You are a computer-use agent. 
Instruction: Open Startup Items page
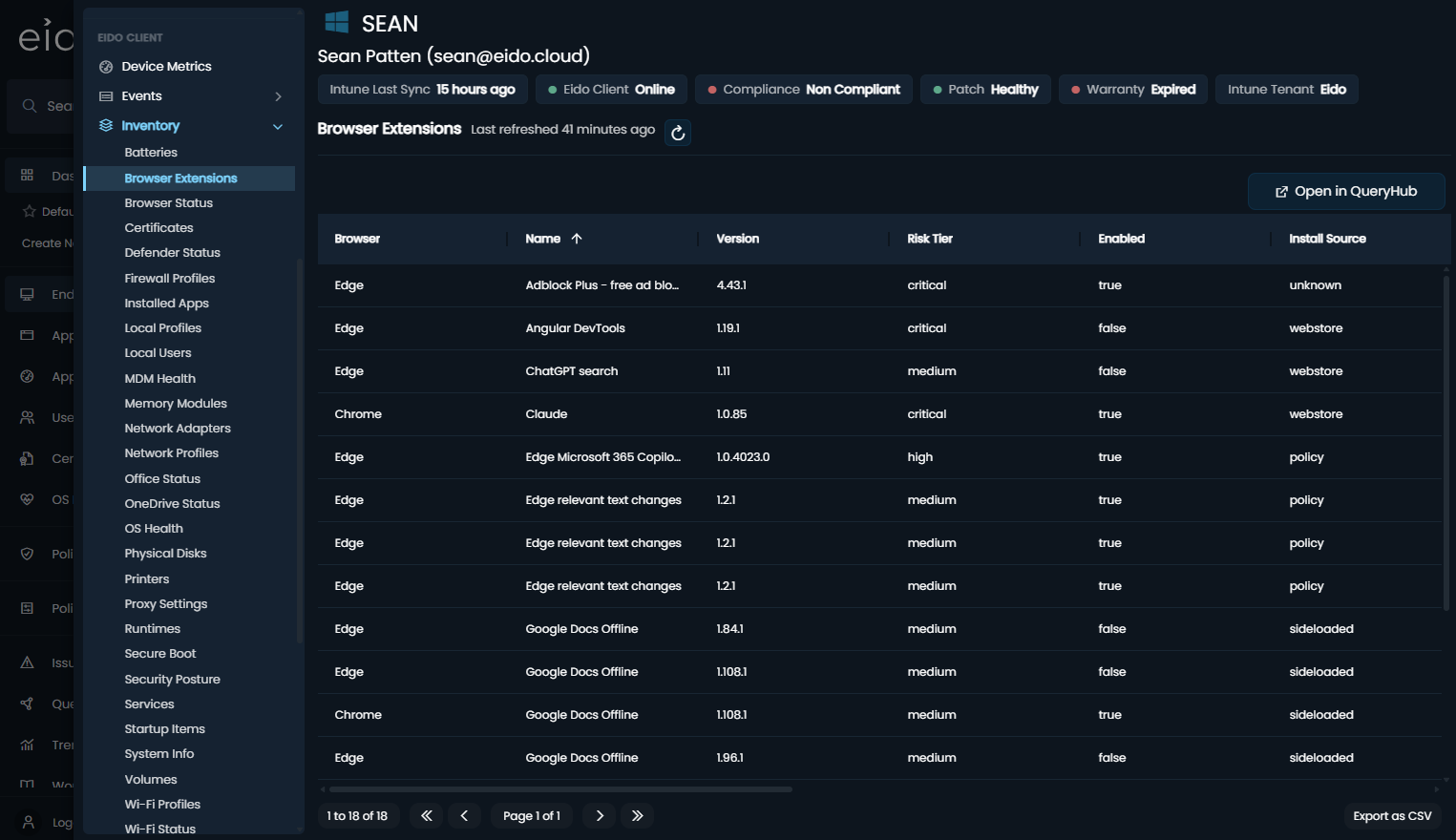click(164, 729)
